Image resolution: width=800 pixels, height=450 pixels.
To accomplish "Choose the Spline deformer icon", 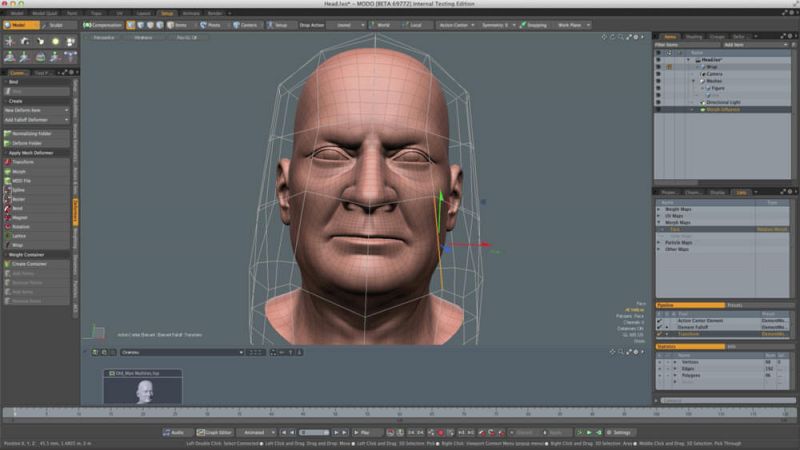I will click(x=8, y=190).
